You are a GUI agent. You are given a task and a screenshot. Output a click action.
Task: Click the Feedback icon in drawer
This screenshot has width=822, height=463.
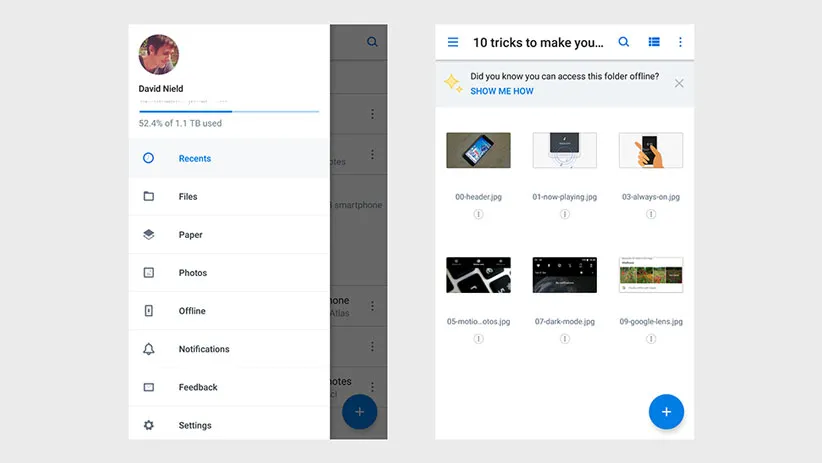[149, 387]
